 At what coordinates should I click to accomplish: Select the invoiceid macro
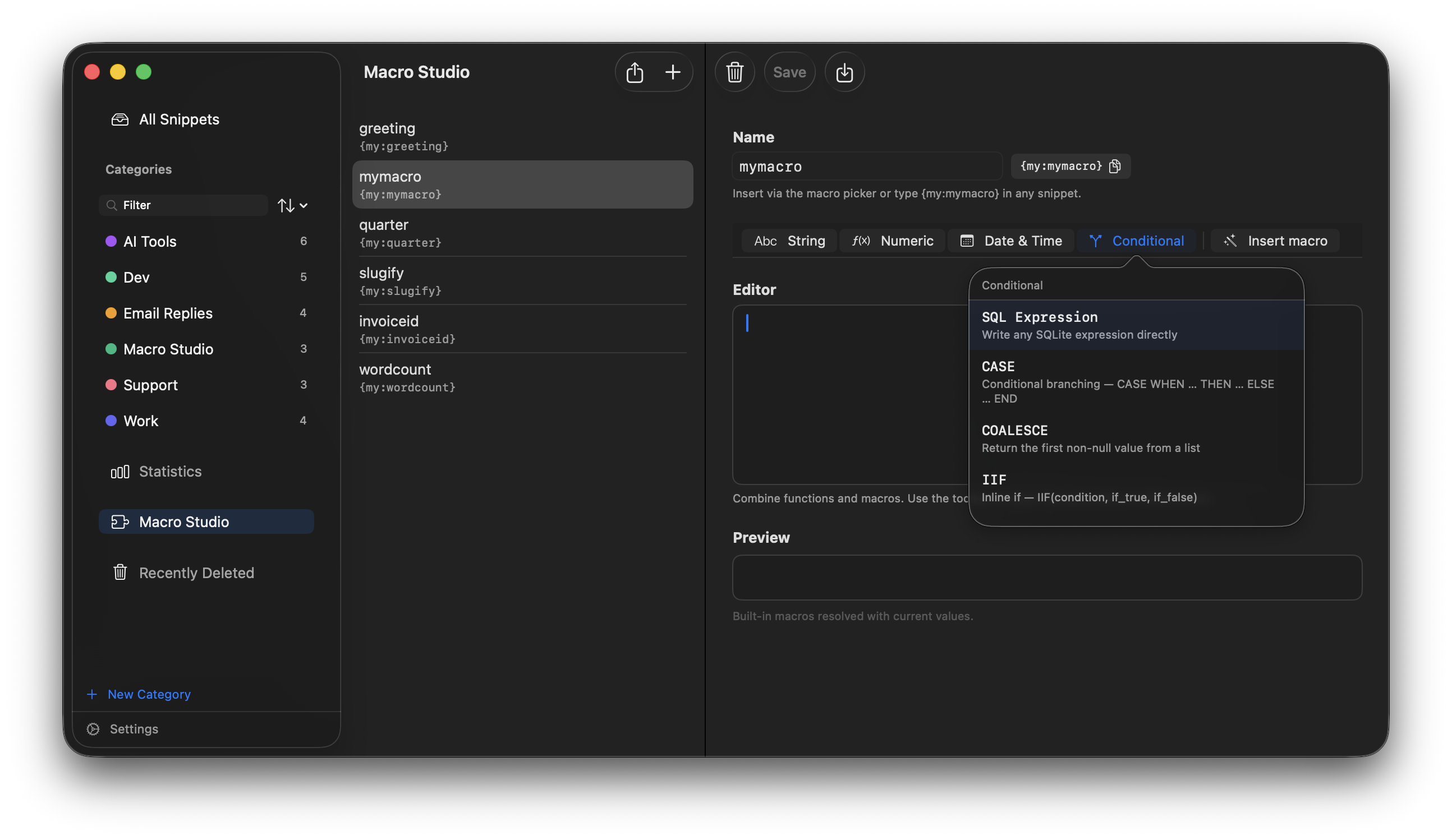click(522, 329)
